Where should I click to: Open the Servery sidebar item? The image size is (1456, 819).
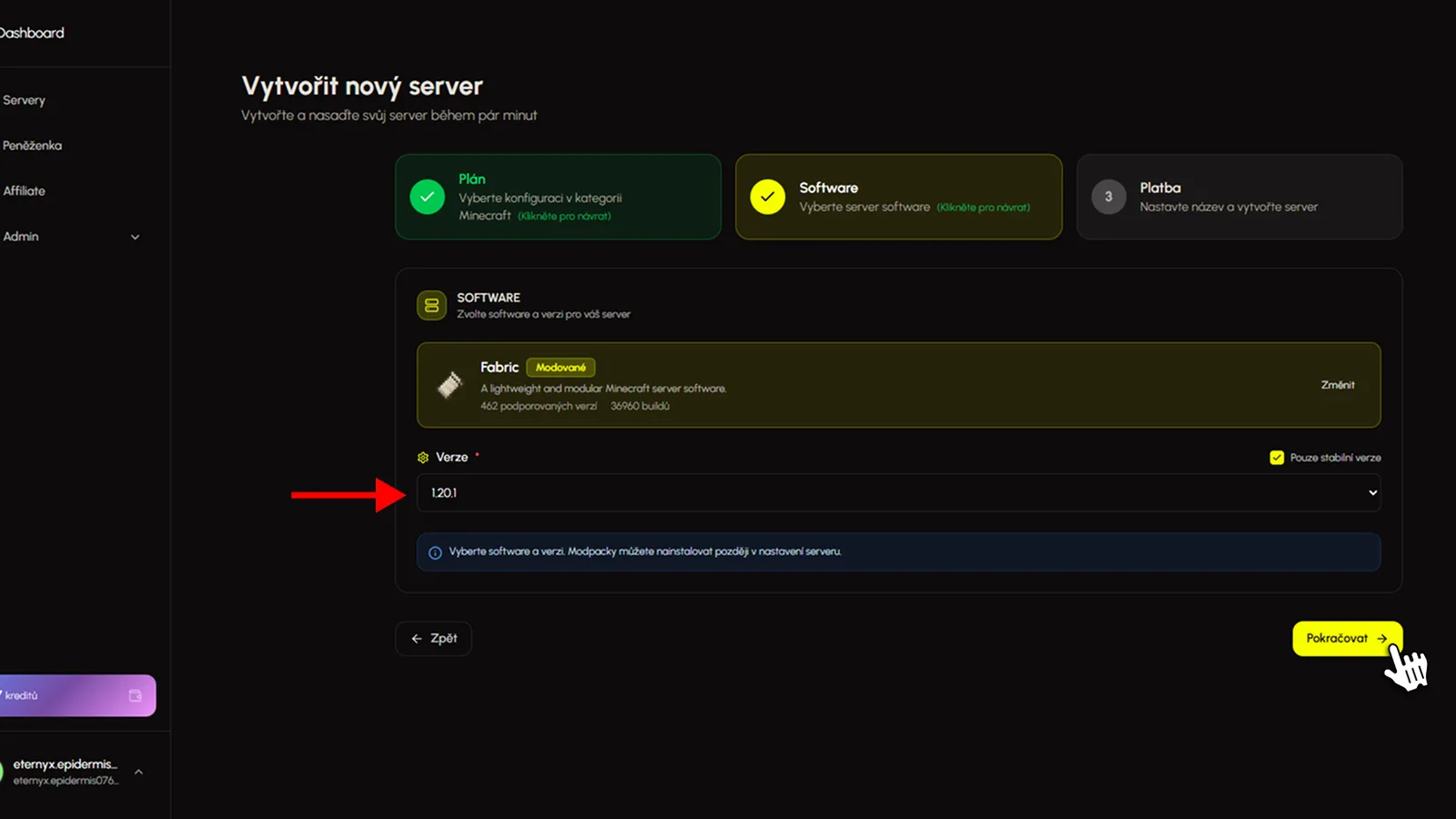[25, 100]
